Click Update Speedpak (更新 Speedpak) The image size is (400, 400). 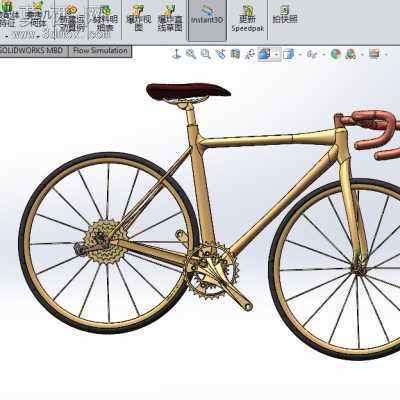[x=248, y=19]
